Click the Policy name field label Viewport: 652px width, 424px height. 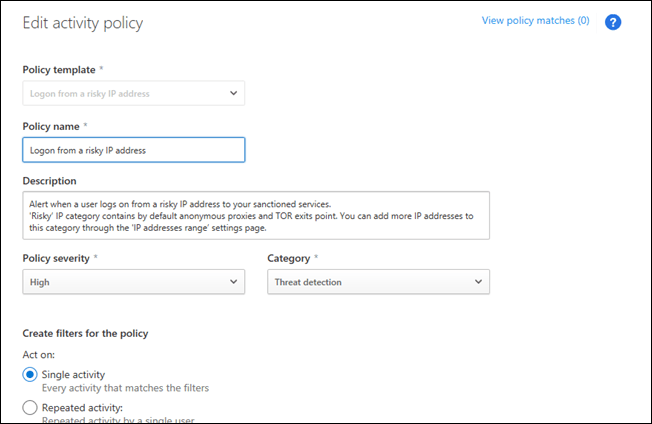(51, 126)
